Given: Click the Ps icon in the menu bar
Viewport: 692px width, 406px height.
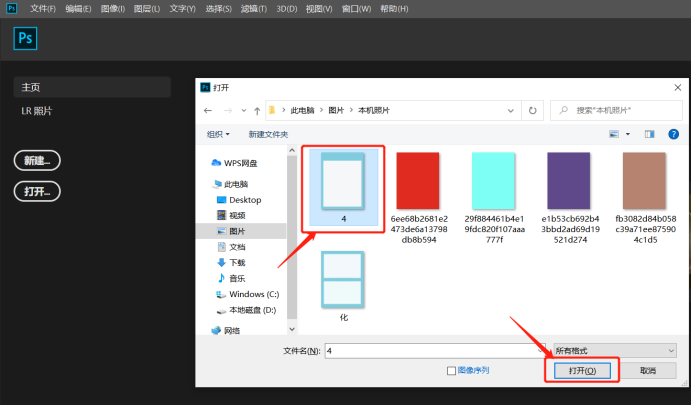Looking at the screenshot, I should coord(11,8).
